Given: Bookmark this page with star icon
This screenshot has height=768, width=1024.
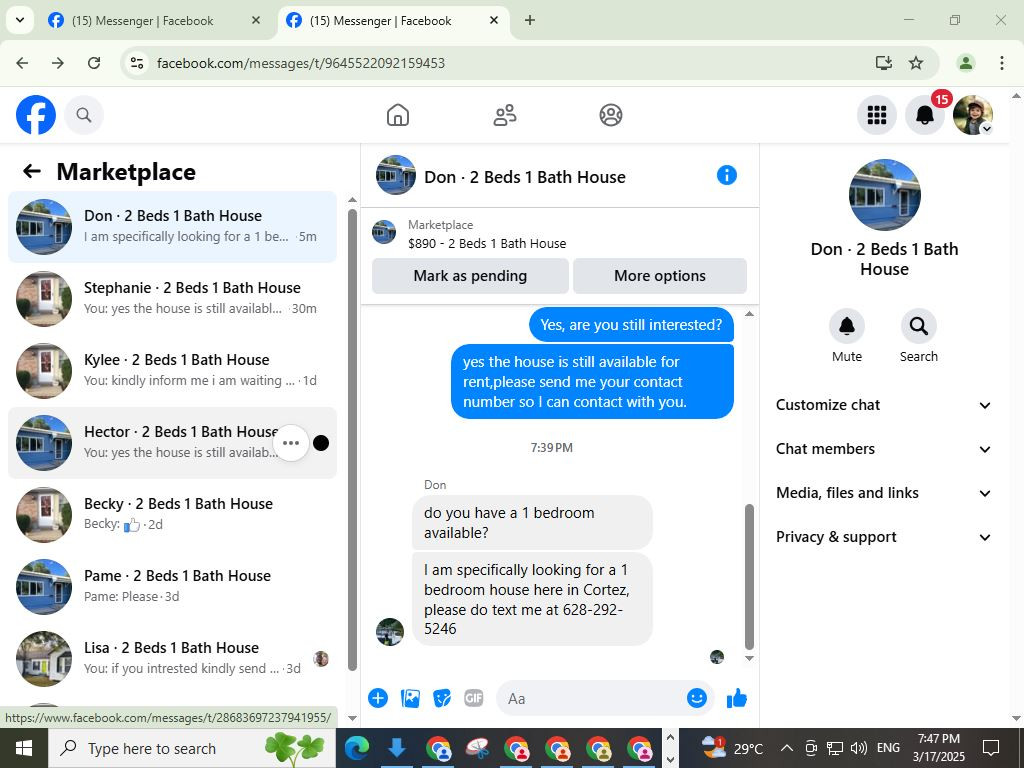Looking at the screenshot, I should pos(916,63).
